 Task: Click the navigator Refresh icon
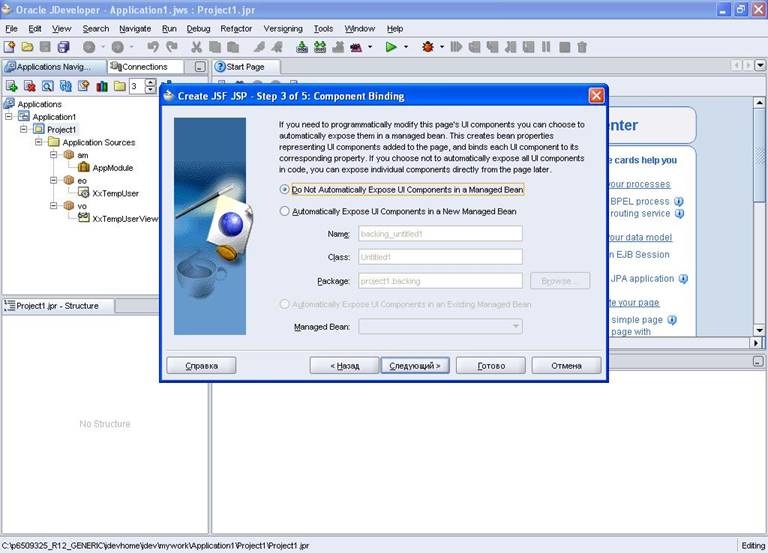(66, 86)
